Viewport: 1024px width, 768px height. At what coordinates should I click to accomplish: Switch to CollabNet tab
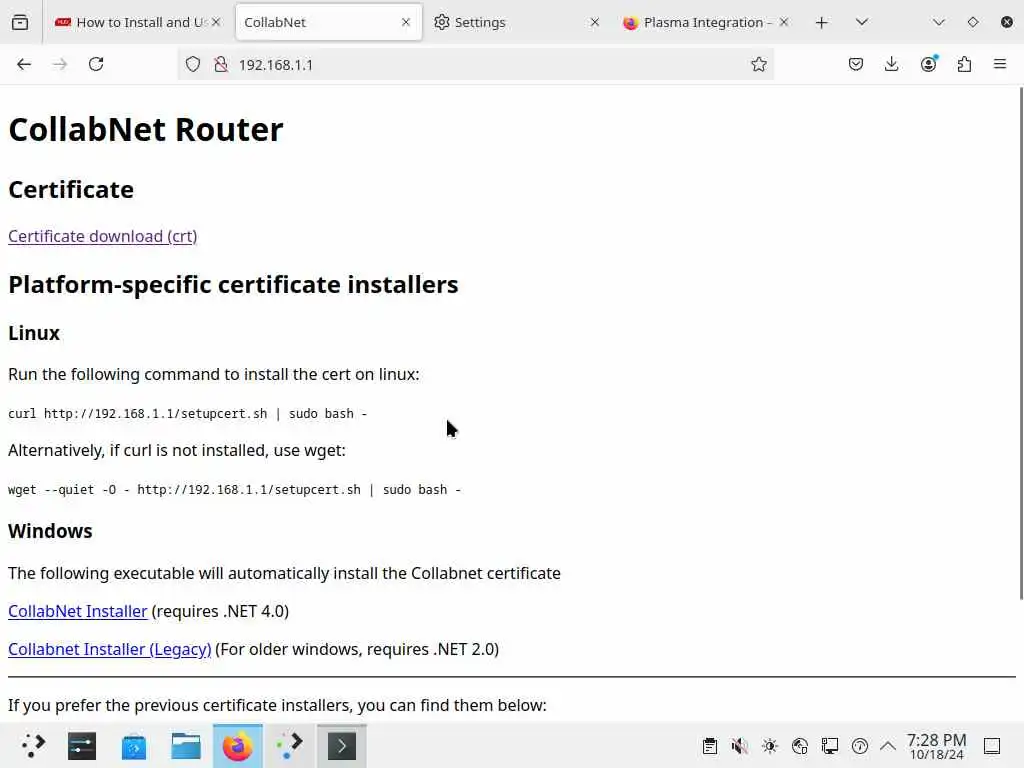(328, 22)
